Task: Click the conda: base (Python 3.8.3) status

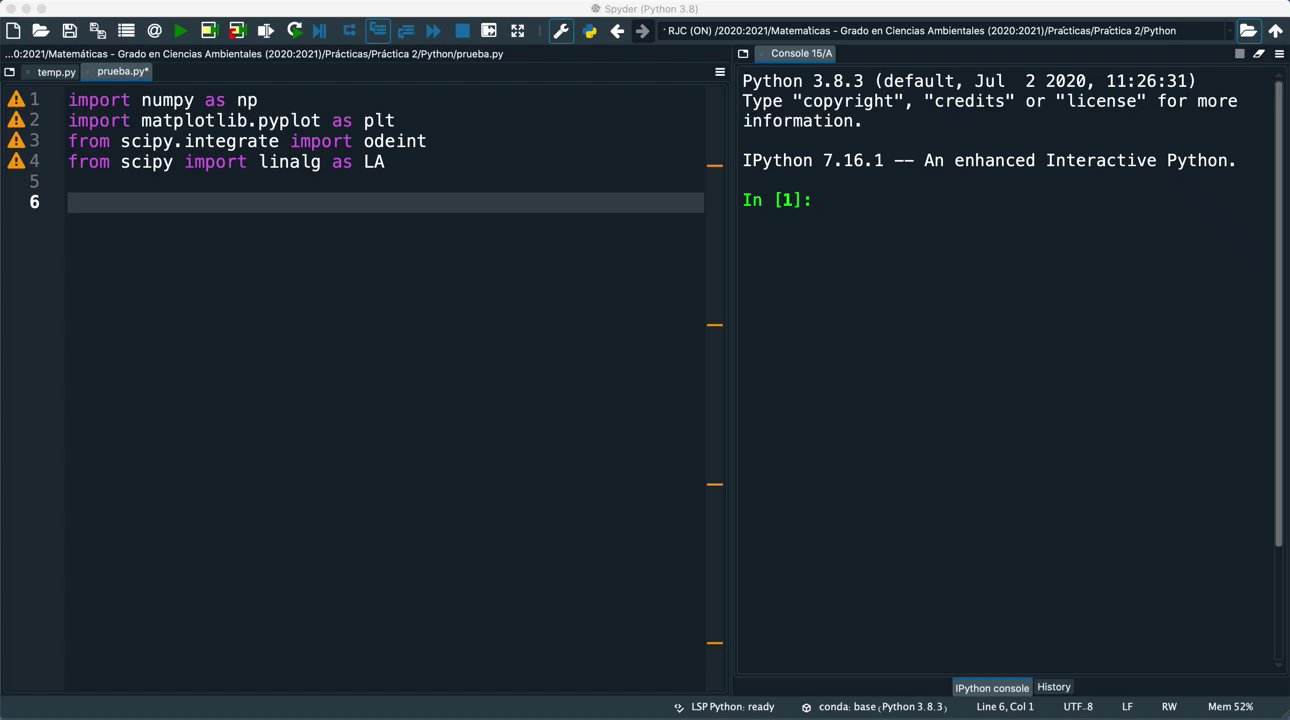Action: pyautogui.click(x=874, y=707)
